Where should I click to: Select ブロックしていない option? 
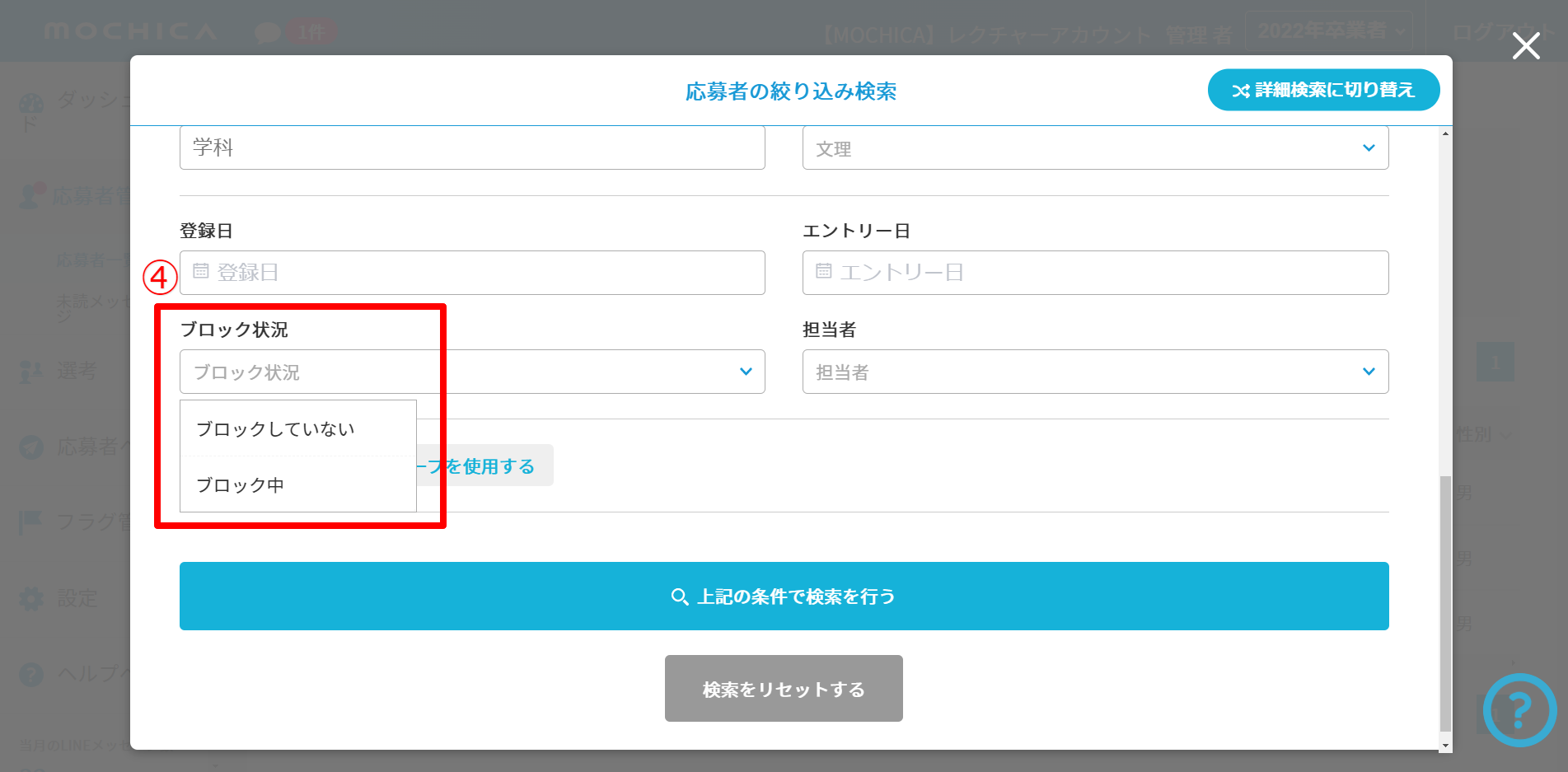[x=275, y=429]
